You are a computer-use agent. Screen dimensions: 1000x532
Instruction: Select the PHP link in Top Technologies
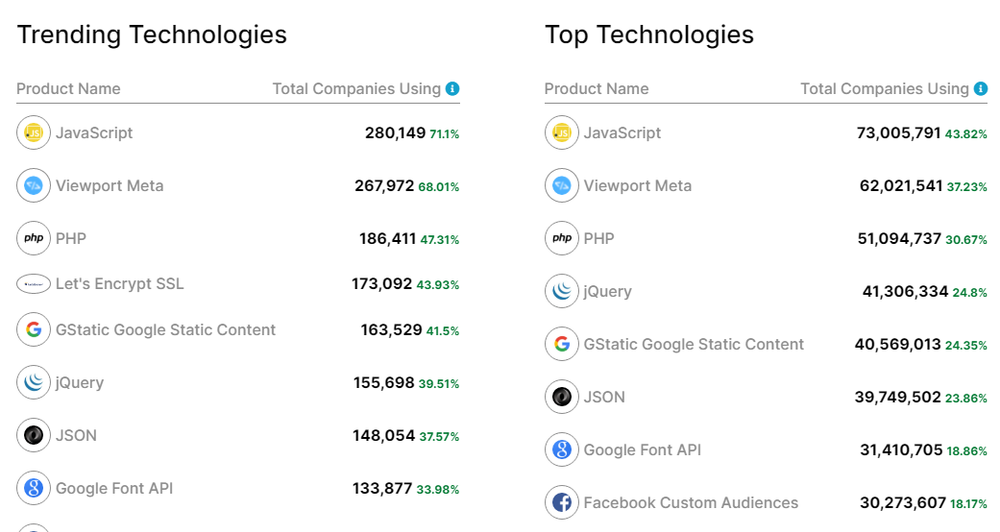pyautogui.click(x=598, y=239)
